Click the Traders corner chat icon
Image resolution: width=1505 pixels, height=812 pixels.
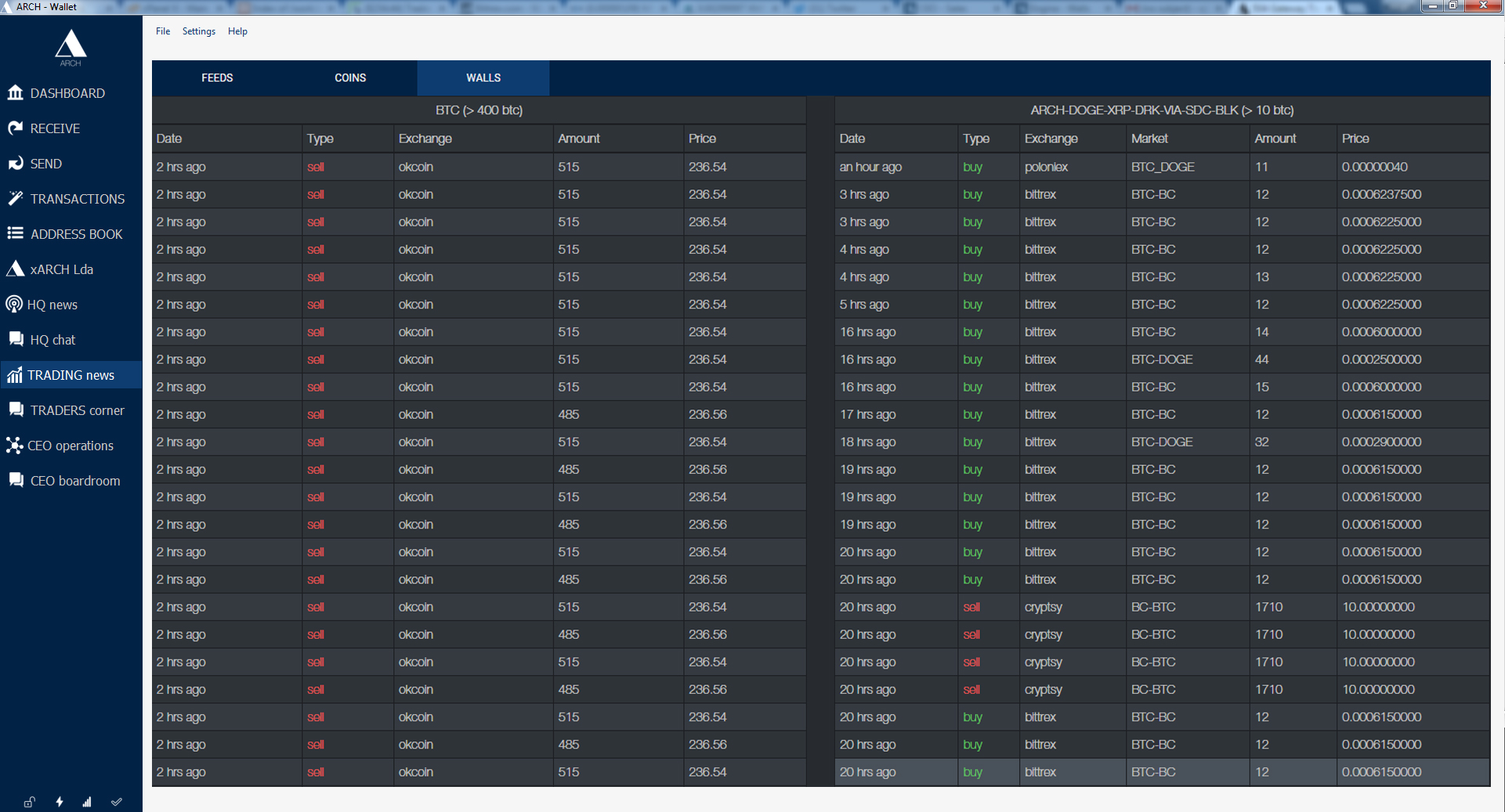[15, 410]
